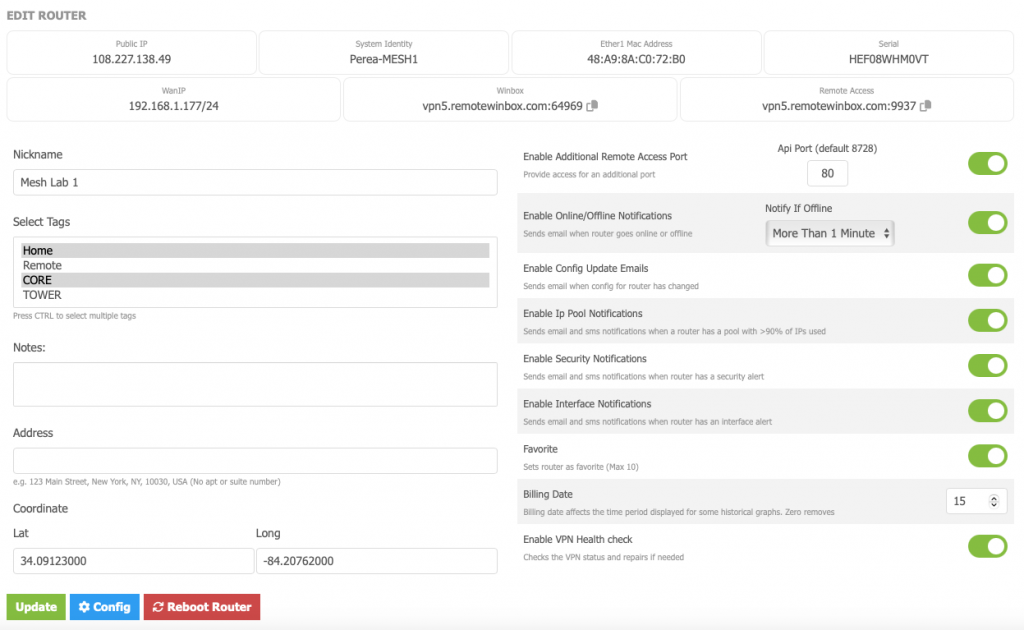1024x630 pixels.
Task: Open the Notify If Offline dropdown
Action: click(830, 233)
